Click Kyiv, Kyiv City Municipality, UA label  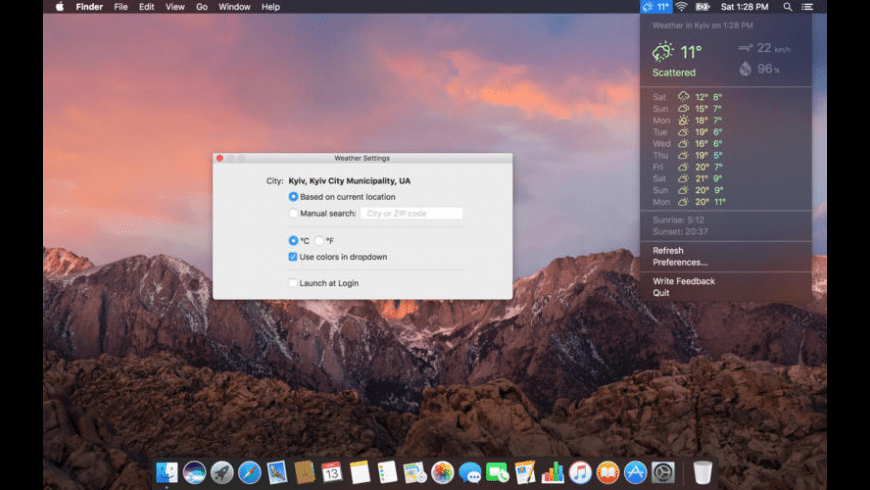pyautogui.click(x=350, y=180)
